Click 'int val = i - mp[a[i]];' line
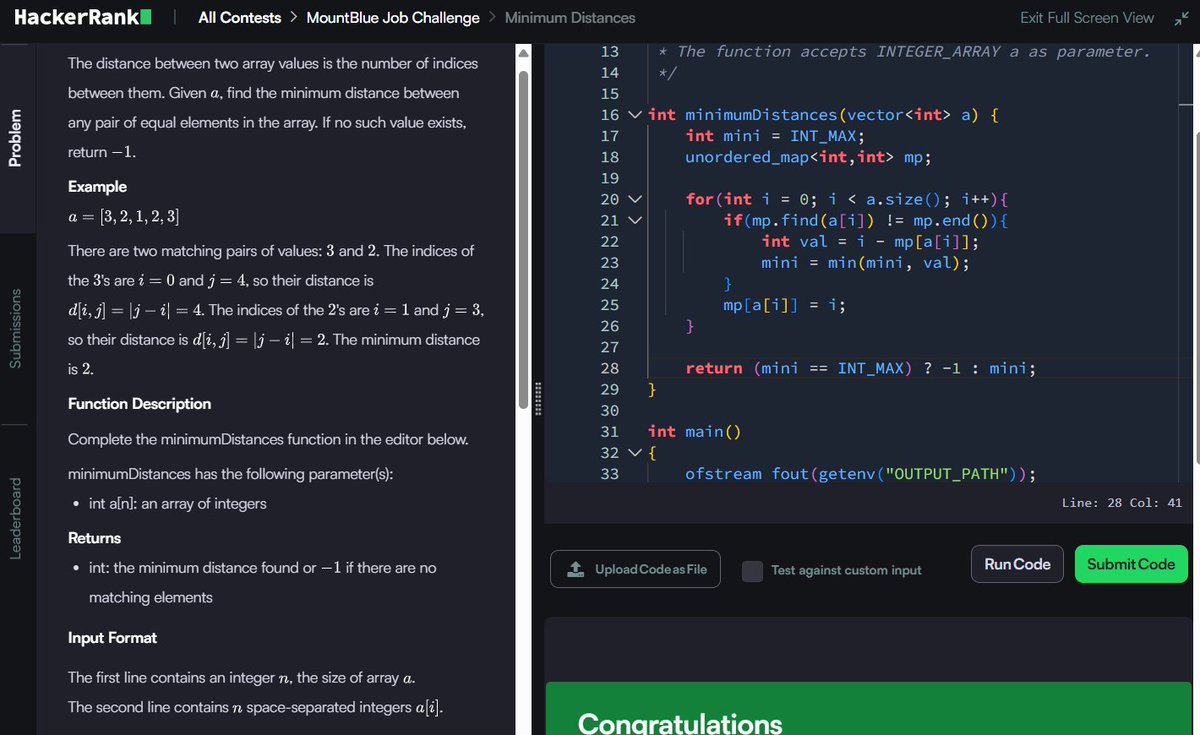This screenshot has width=1200, height=735. [870, 242]
